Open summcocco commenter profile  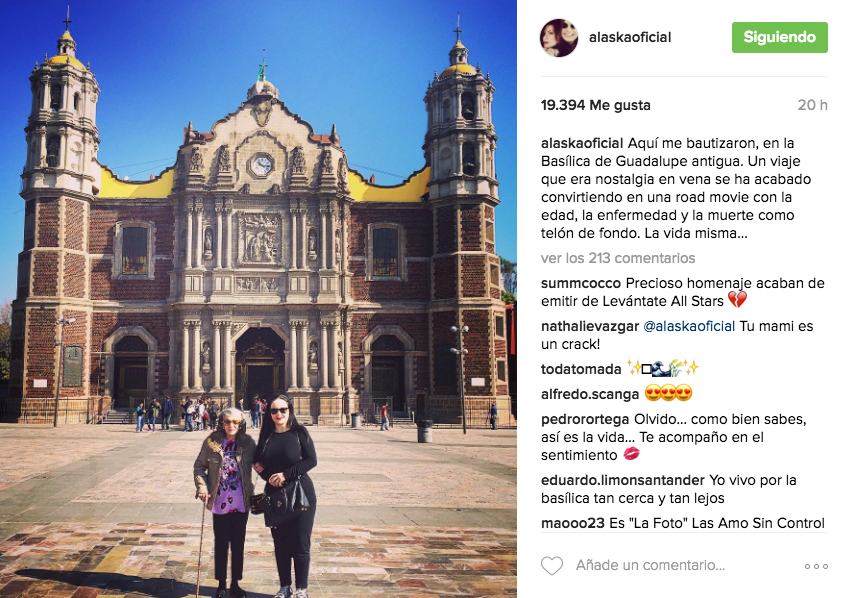pyautogui.click(x=581, y=283)
